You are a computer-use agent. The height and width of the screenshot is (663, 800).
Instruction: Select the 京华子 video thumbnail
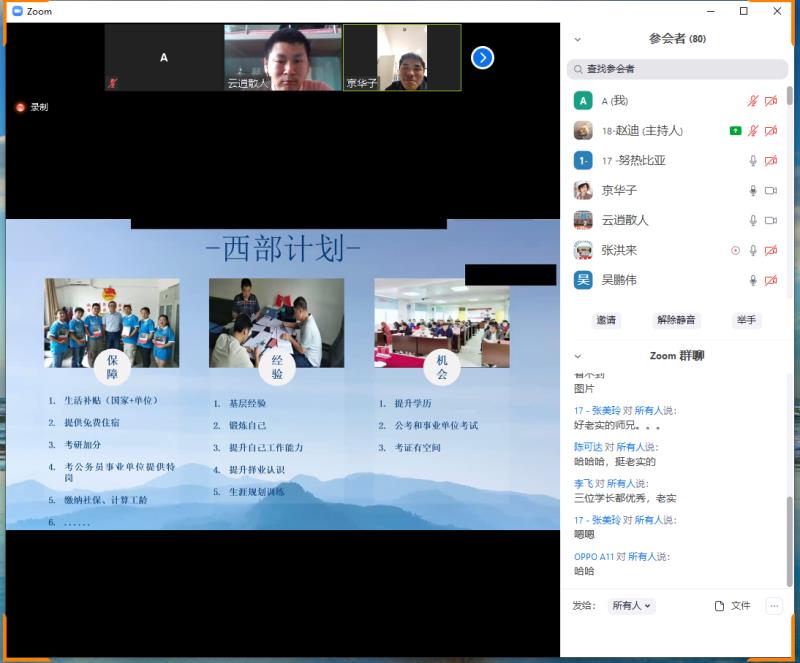tap(402, 58)
